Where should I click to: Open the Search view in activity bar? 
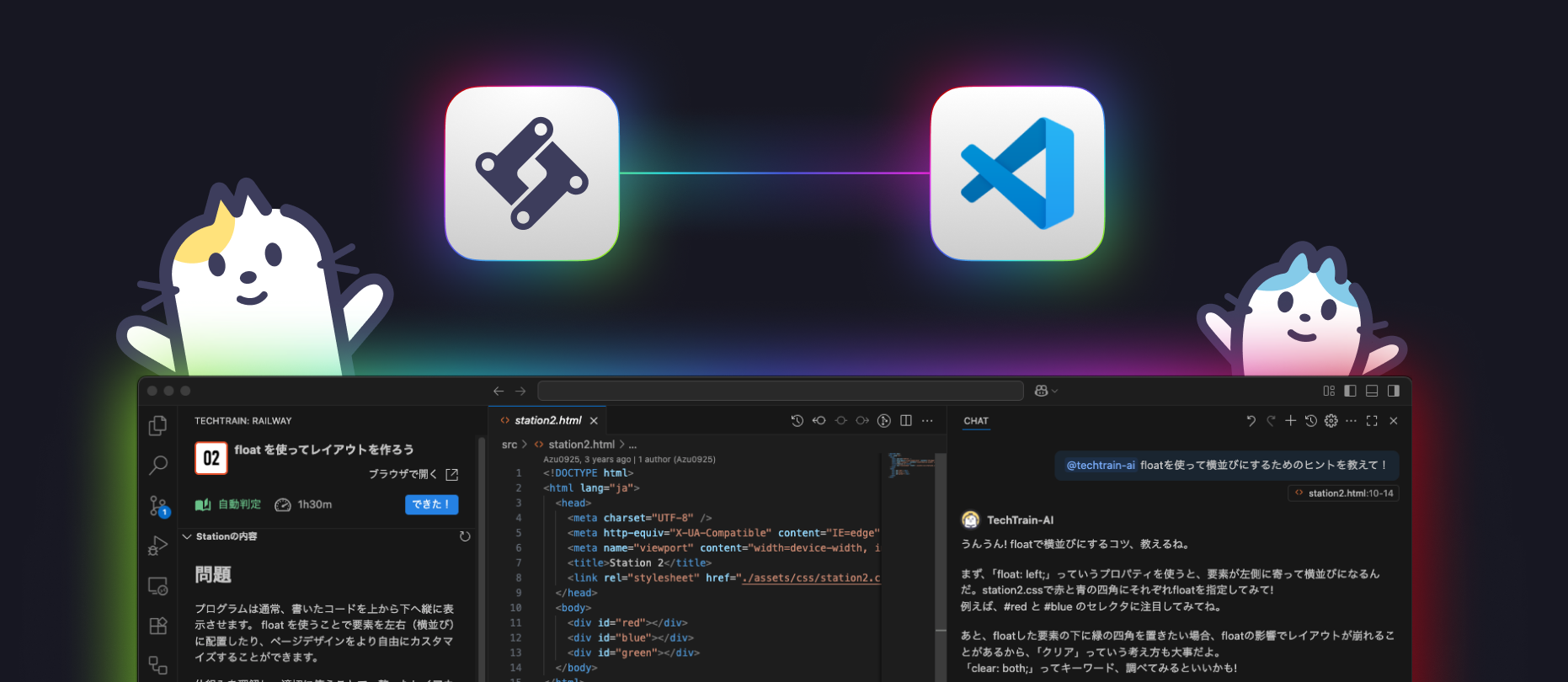(157, 465)
